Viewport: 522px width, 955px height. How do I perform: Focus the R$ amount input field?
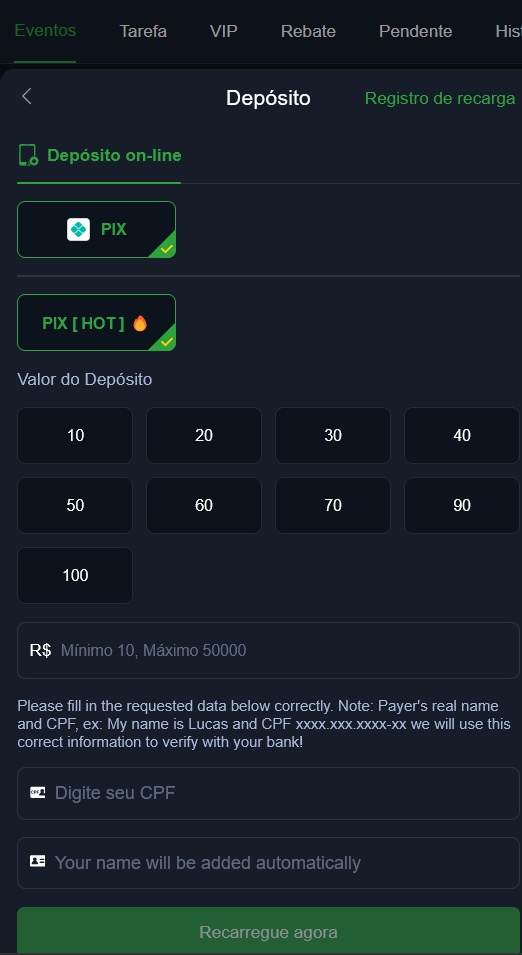268,650
